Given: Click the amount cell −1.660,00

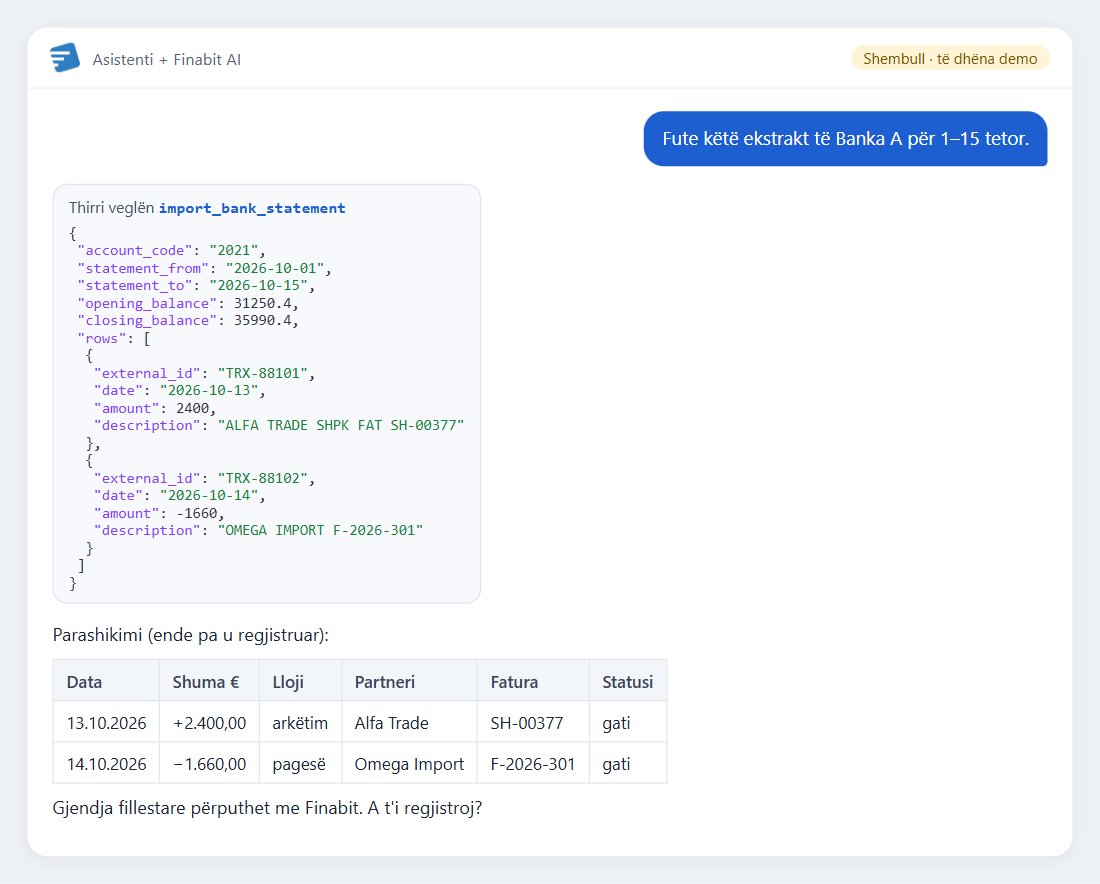Looking at the screenshot, I should click(x=210, y=764).
